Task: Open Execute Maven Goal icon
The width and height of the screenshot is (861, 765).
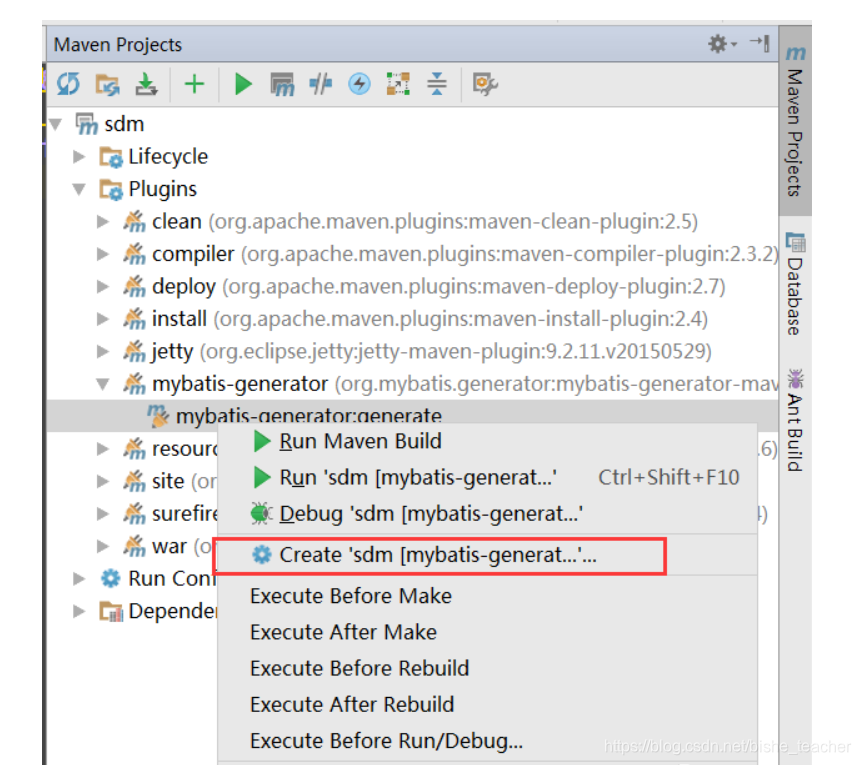Action: click(282, 84)
